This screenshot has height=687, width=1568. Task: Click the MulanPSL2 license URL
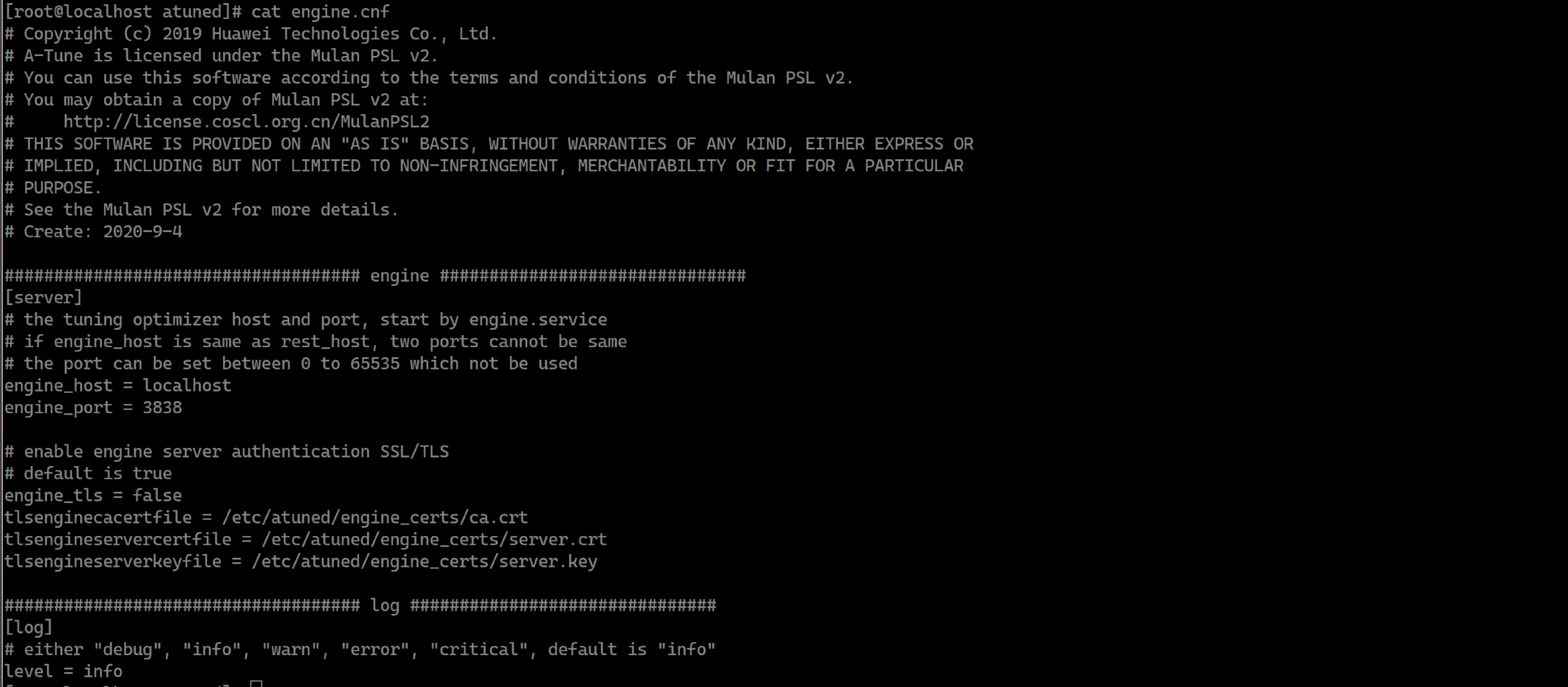[x=246, y=122]
